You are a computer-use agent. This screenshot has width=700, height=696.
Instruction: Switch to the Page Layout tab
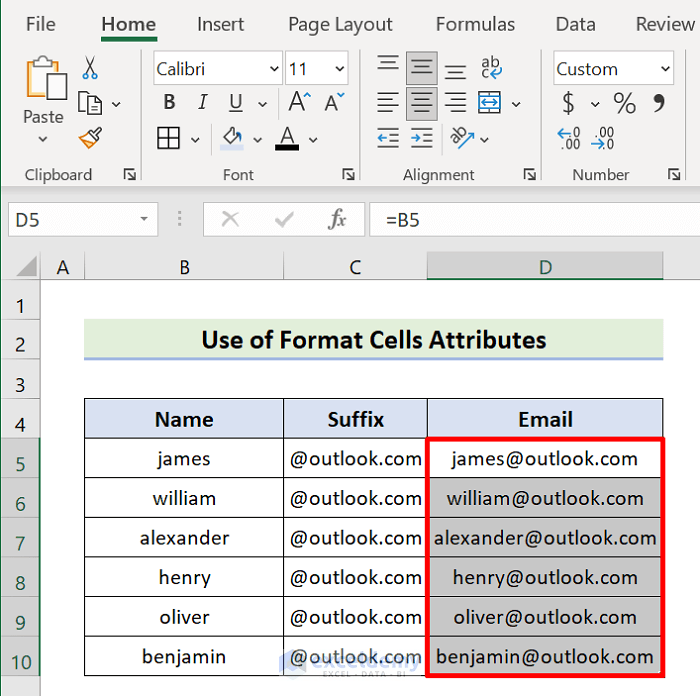[340, 25]
